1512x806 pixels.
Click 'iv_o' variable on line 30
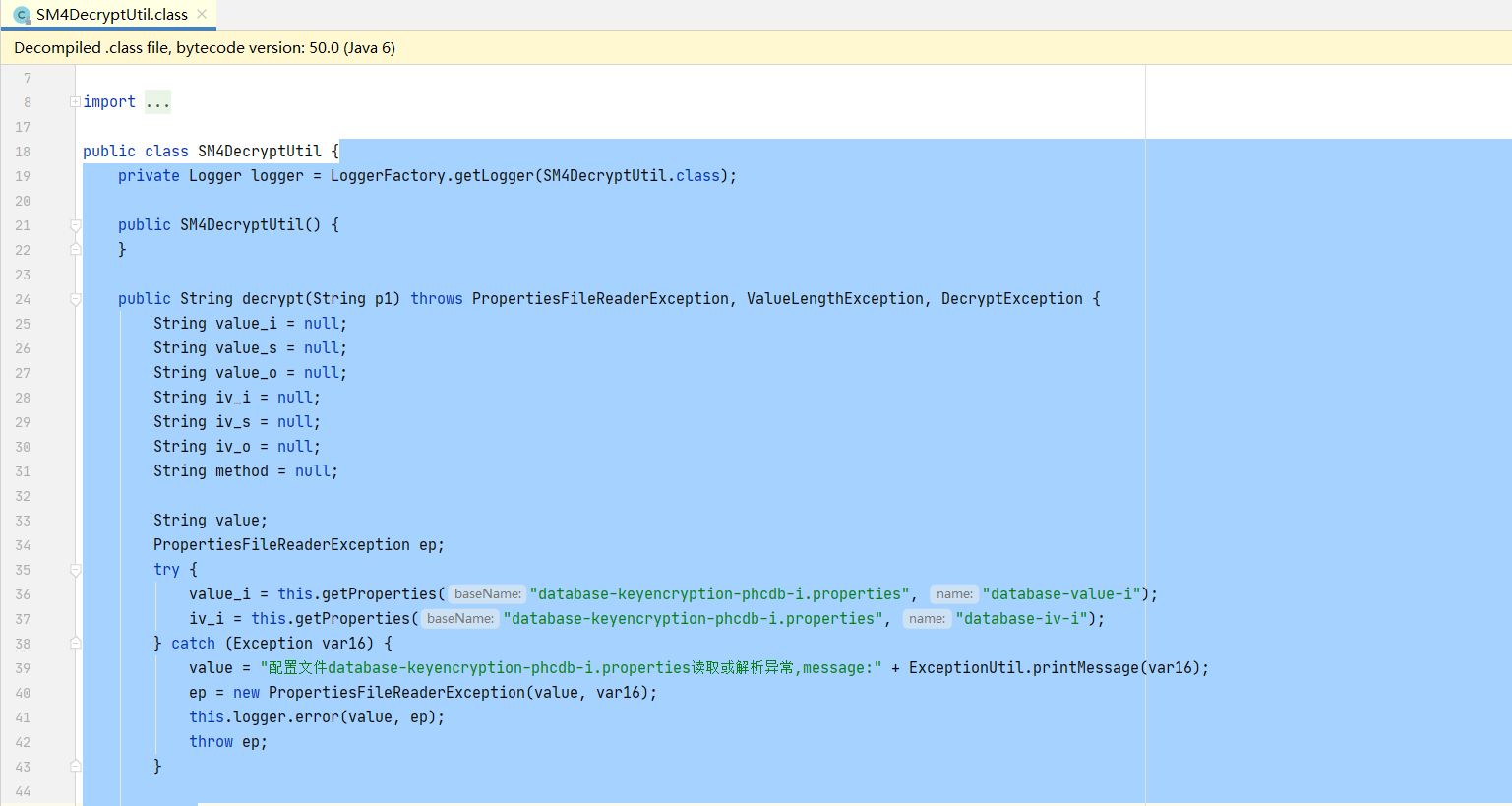tap(233, 447)
